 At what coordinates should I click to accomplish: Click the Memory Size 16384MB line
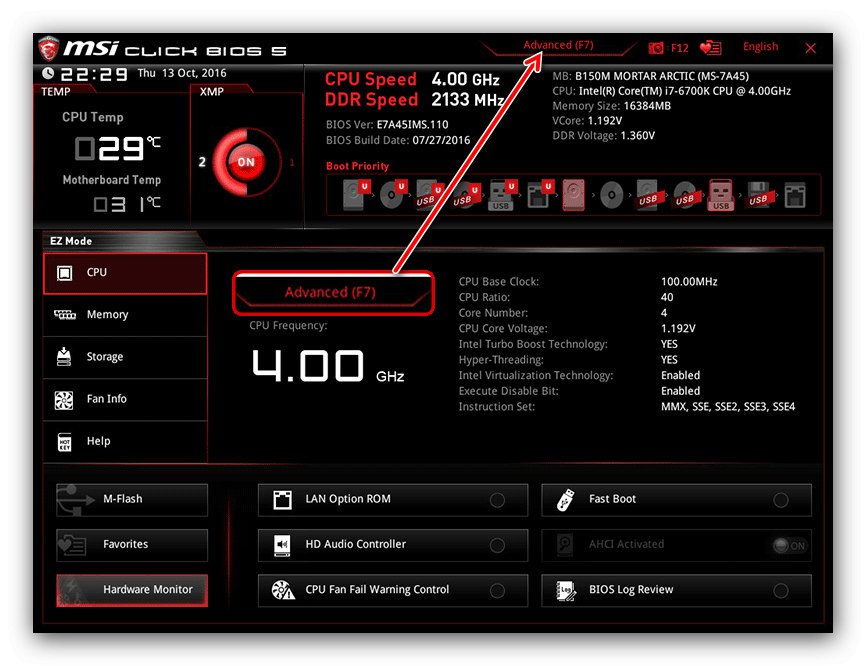pyautogui.click(x=611, y=106)
